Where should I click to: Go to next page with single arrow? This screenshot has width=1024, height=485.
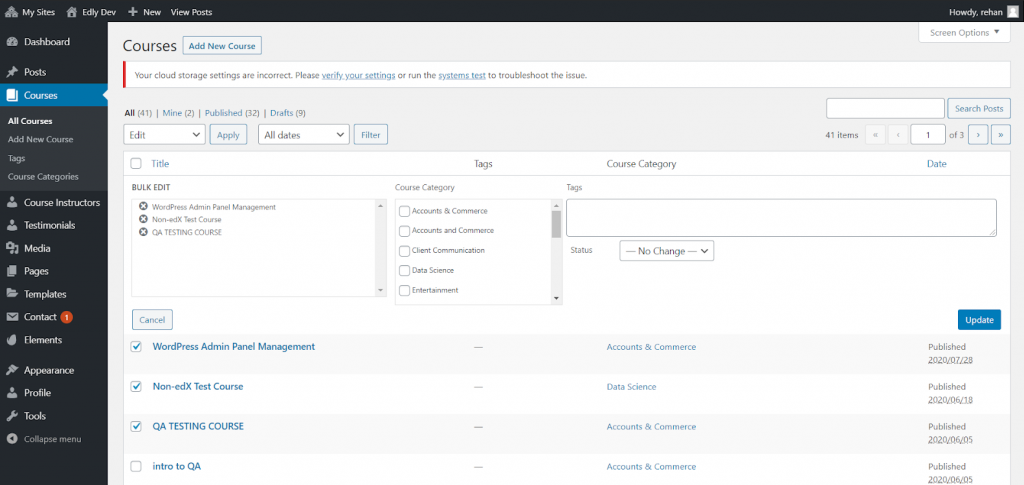pos(978,134)
